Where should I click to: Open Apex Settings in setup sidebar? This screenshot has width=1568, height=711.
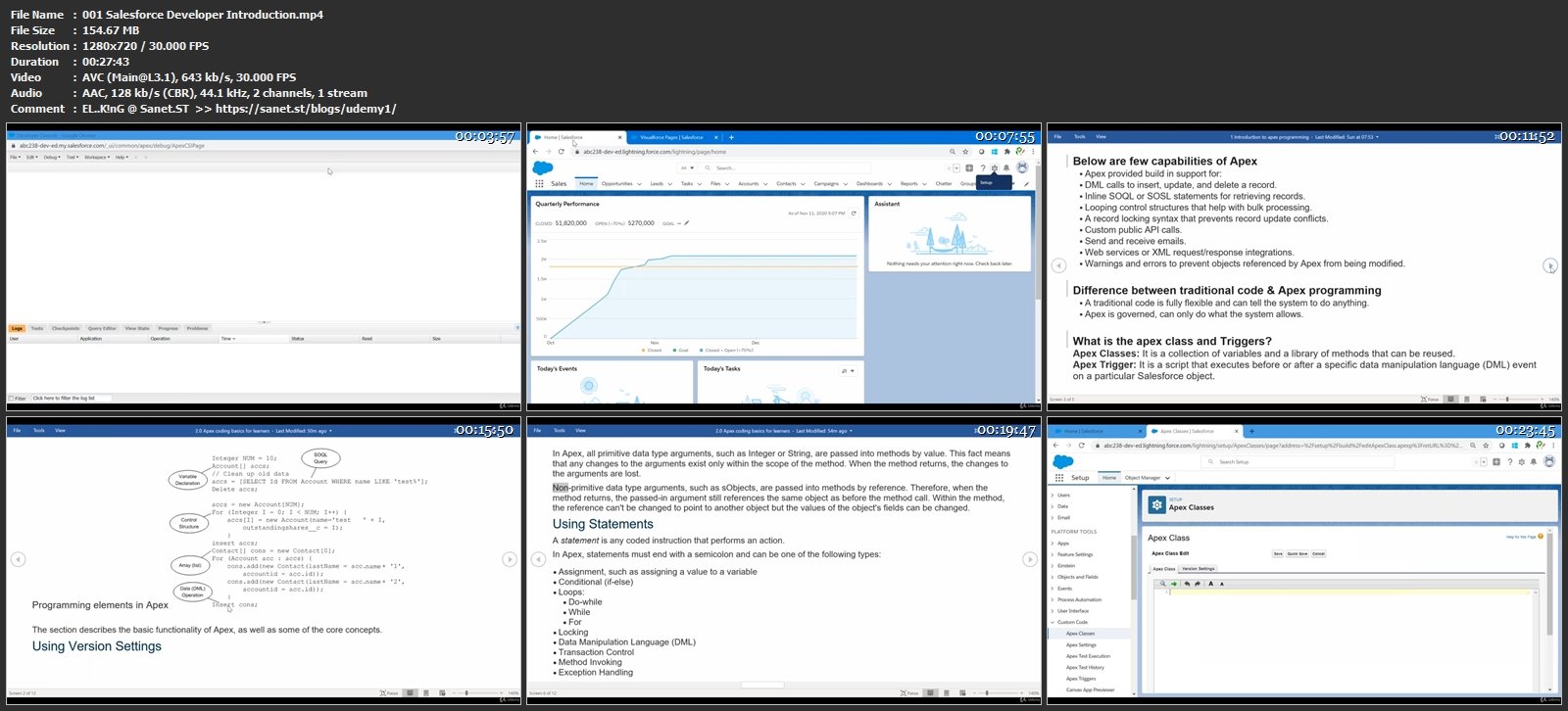pos(1081,644)
